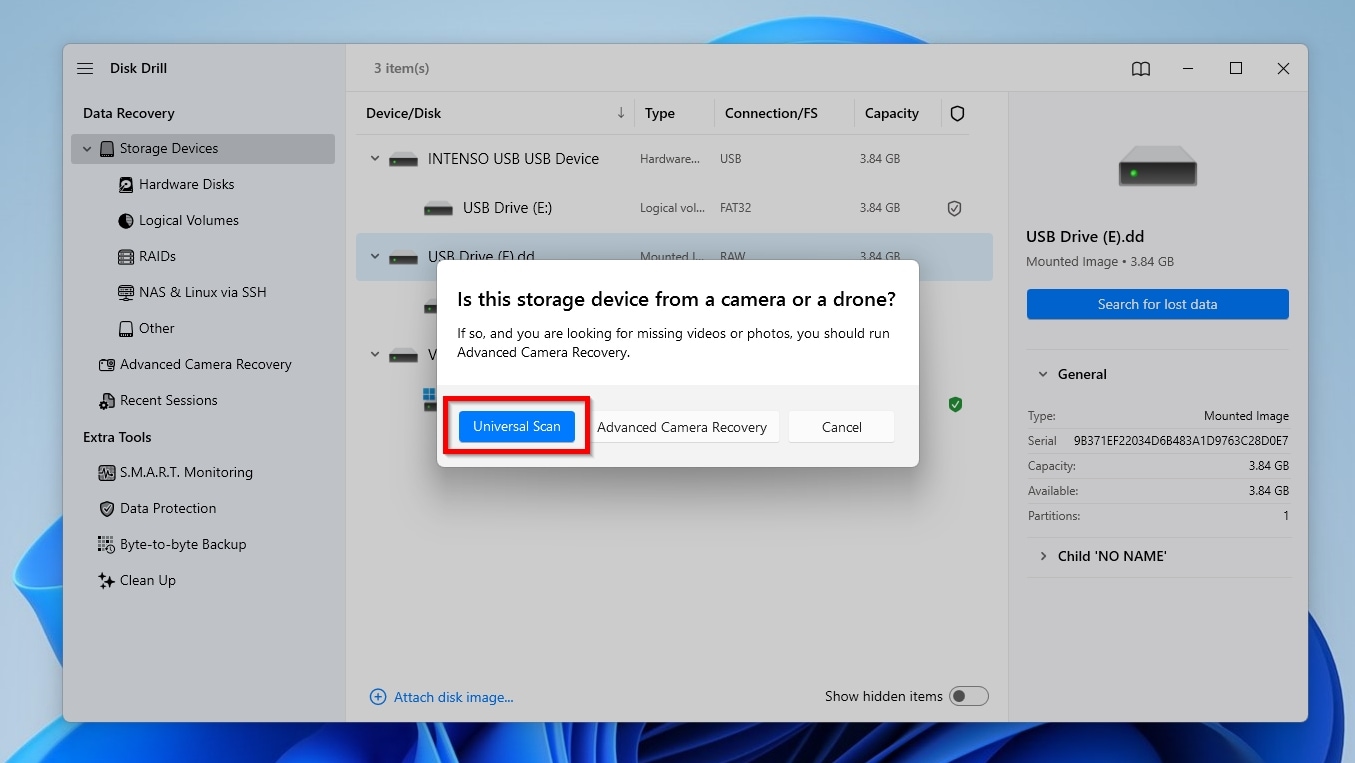The height and width of the screenshot is (763, 1355).
Task: Cancel the camera or drone dialog
Action: (842, 427)
